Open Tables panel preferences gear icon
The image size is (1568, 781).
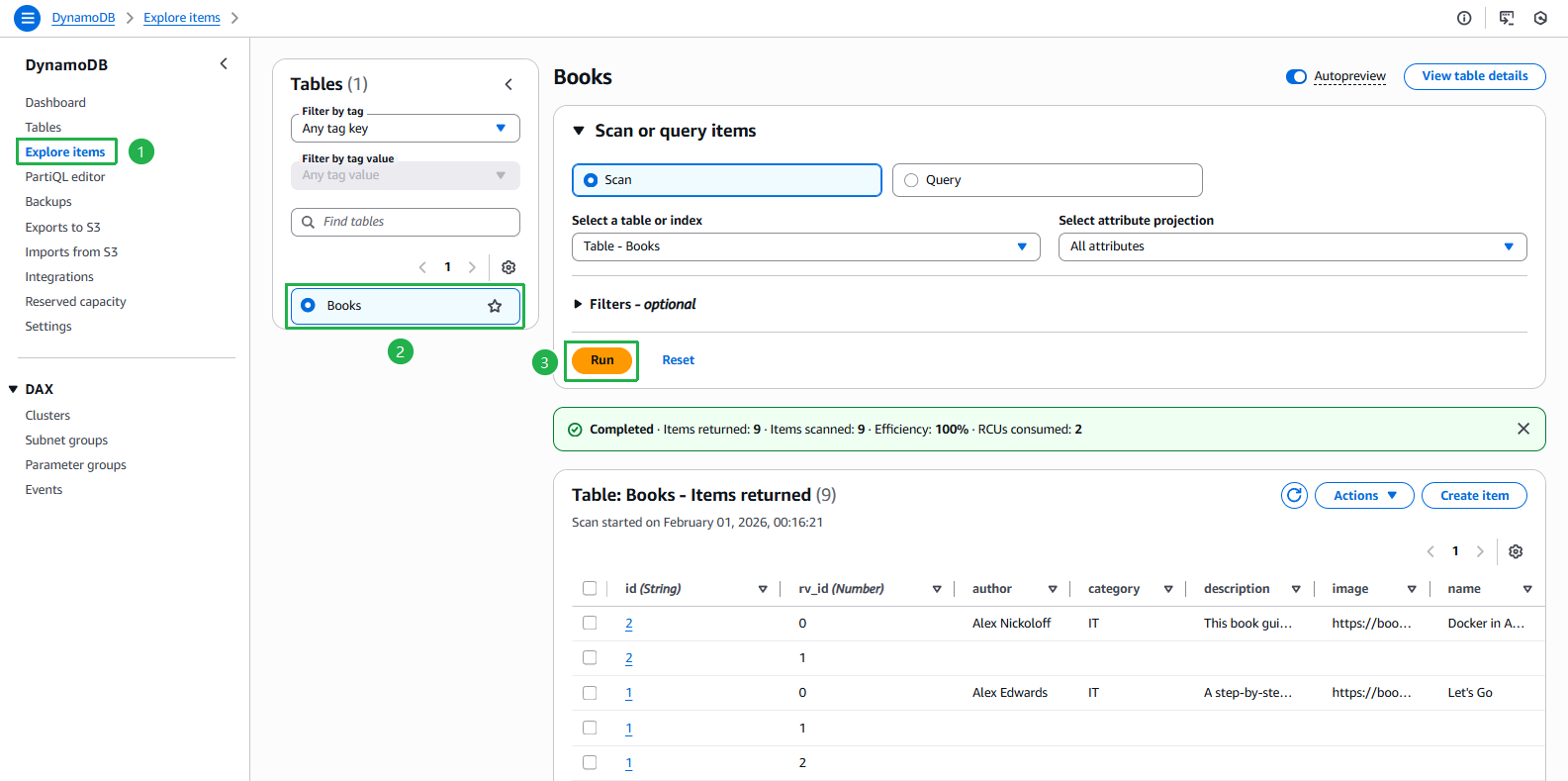pyautogui.click(x=508, y=267)
